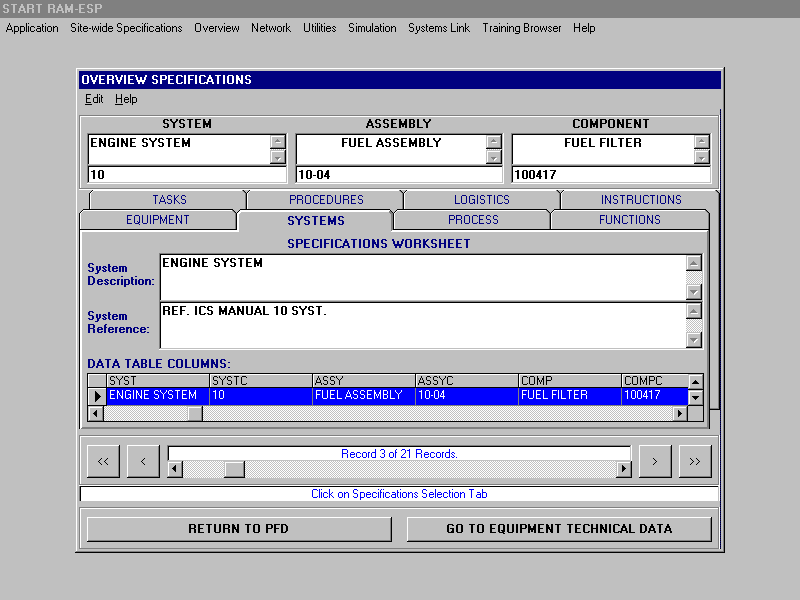Click record scrollbar right arrow

623,469
